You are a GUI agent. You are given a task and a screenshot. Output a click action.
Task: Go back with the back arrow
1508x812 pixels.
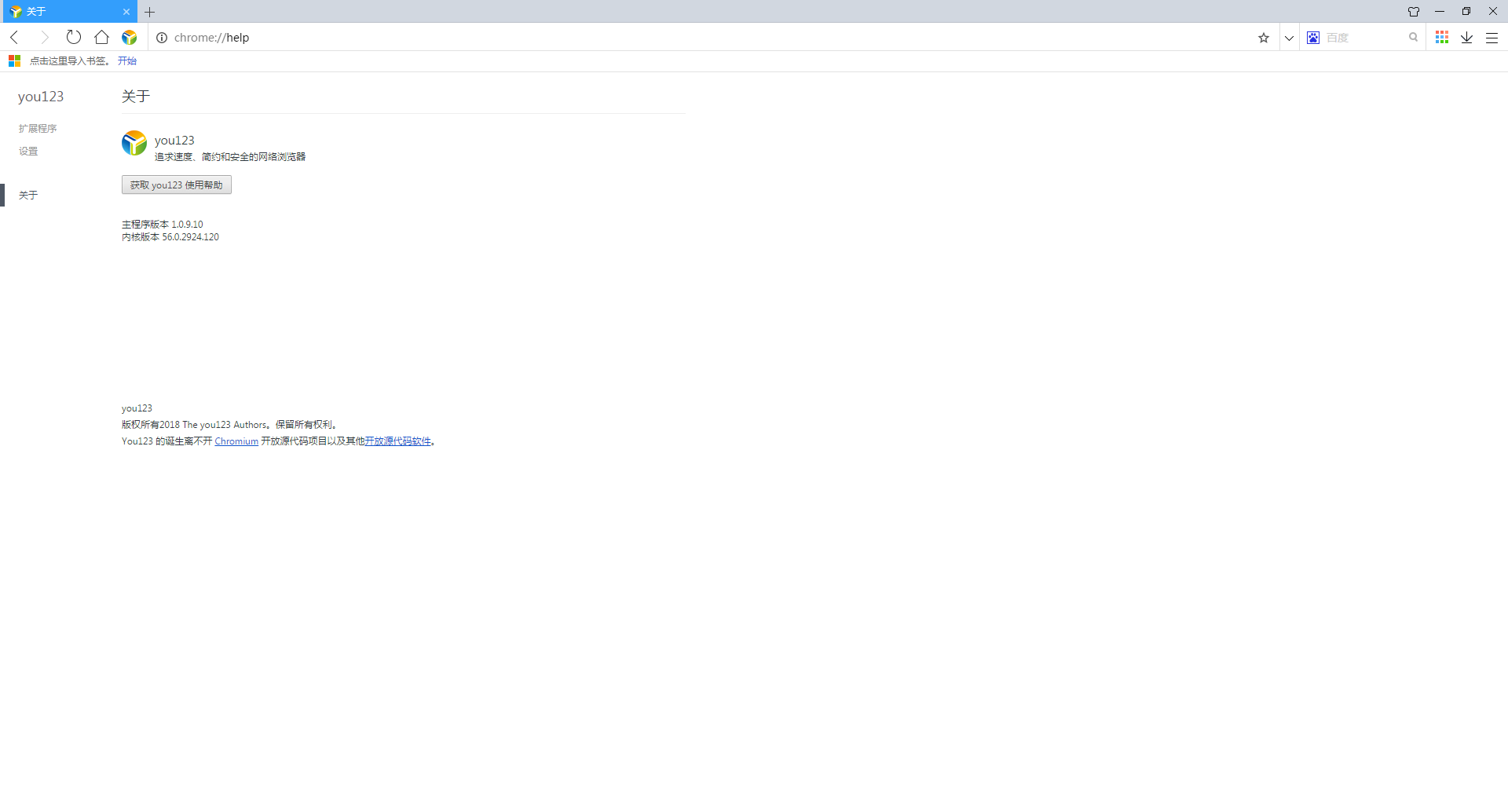pyautogui.click(x=14, y=37)
